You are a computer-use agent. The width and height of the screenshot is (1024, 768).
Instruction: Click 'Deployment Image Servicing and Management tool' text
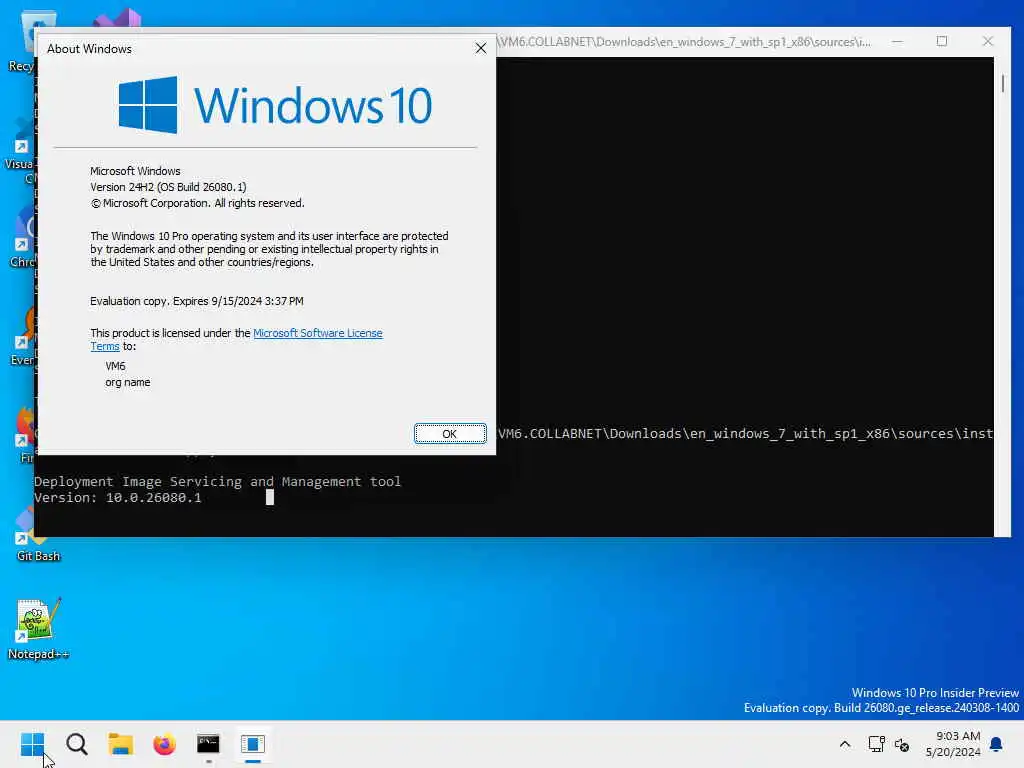point(217,481)
